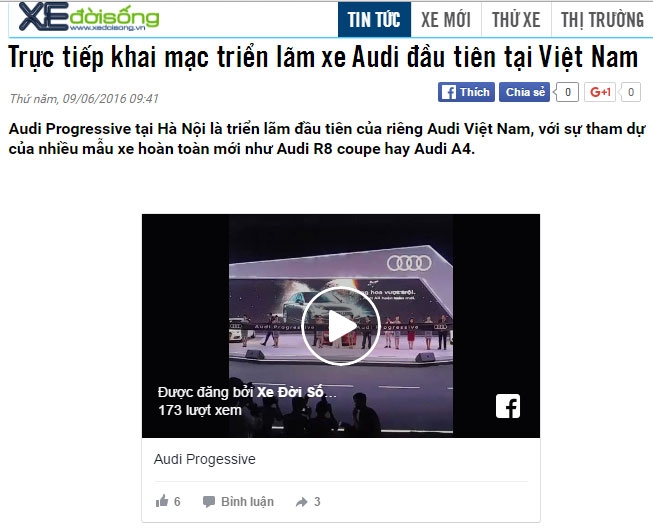The width and height of the screenshot is (653, 528).
Task: Click the Facebook logo on the video
Action: pyautogui.click(x=508, y=406)
